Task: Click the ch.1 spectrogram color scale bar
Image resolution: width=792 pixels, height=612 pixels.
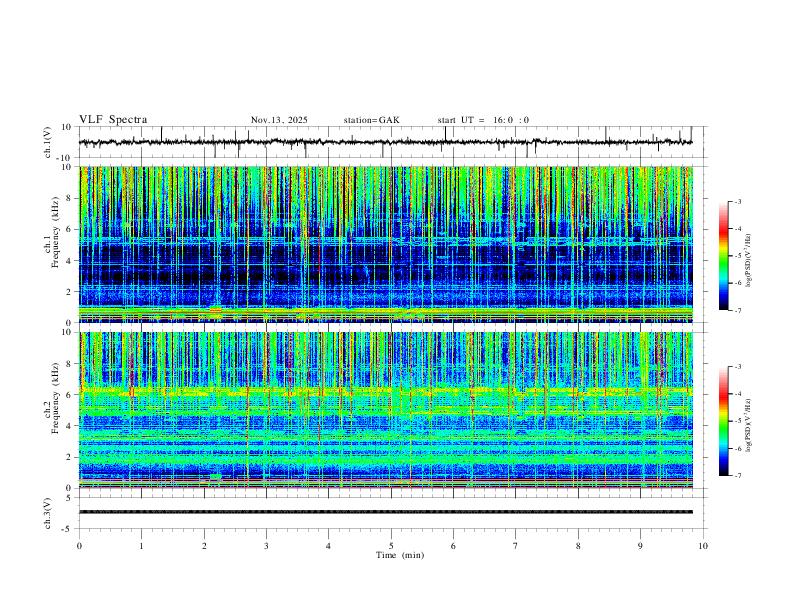Action: [723, 256]
